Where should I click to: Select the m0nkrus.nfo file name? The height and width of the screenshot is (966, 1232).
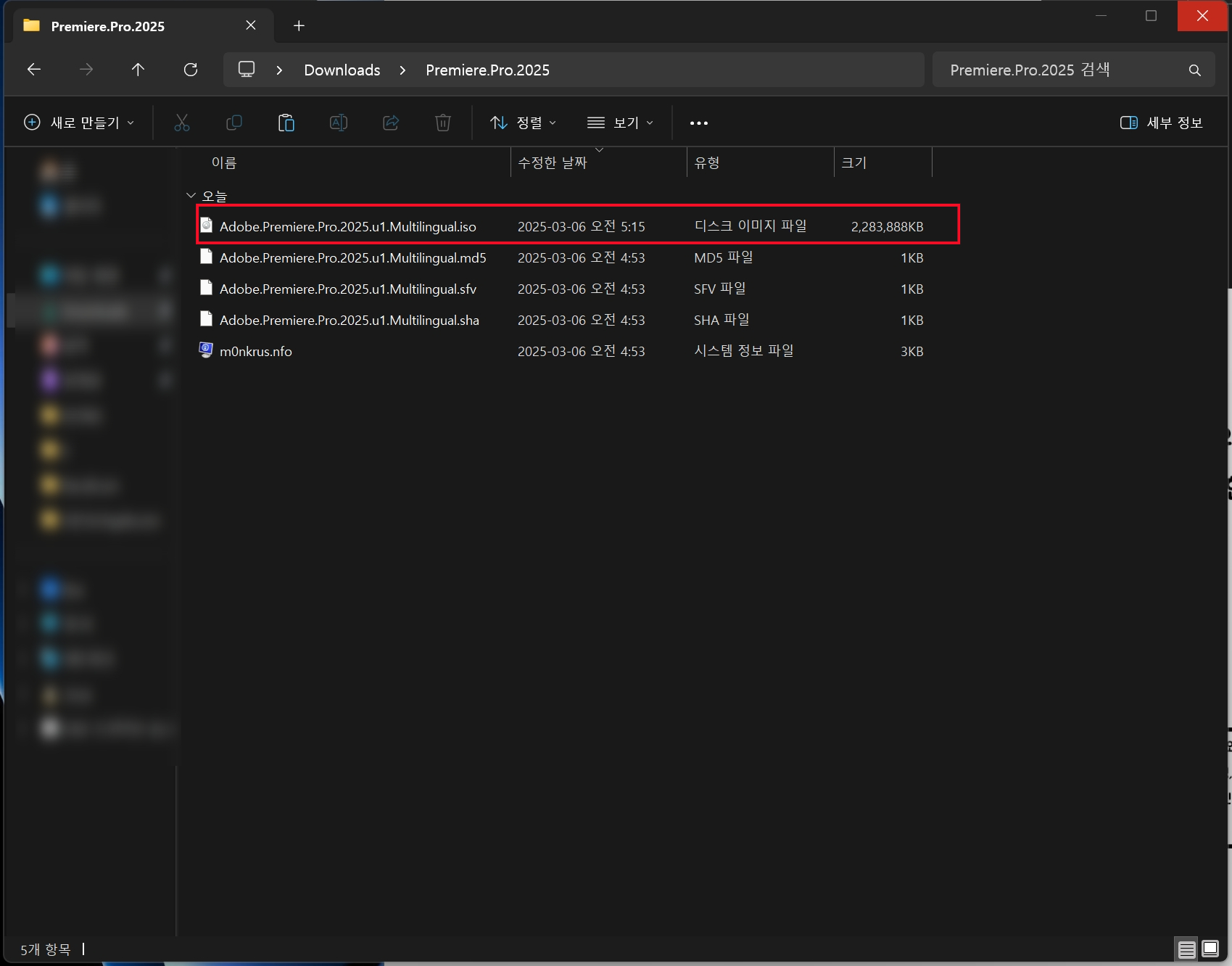tap(256, 352)
